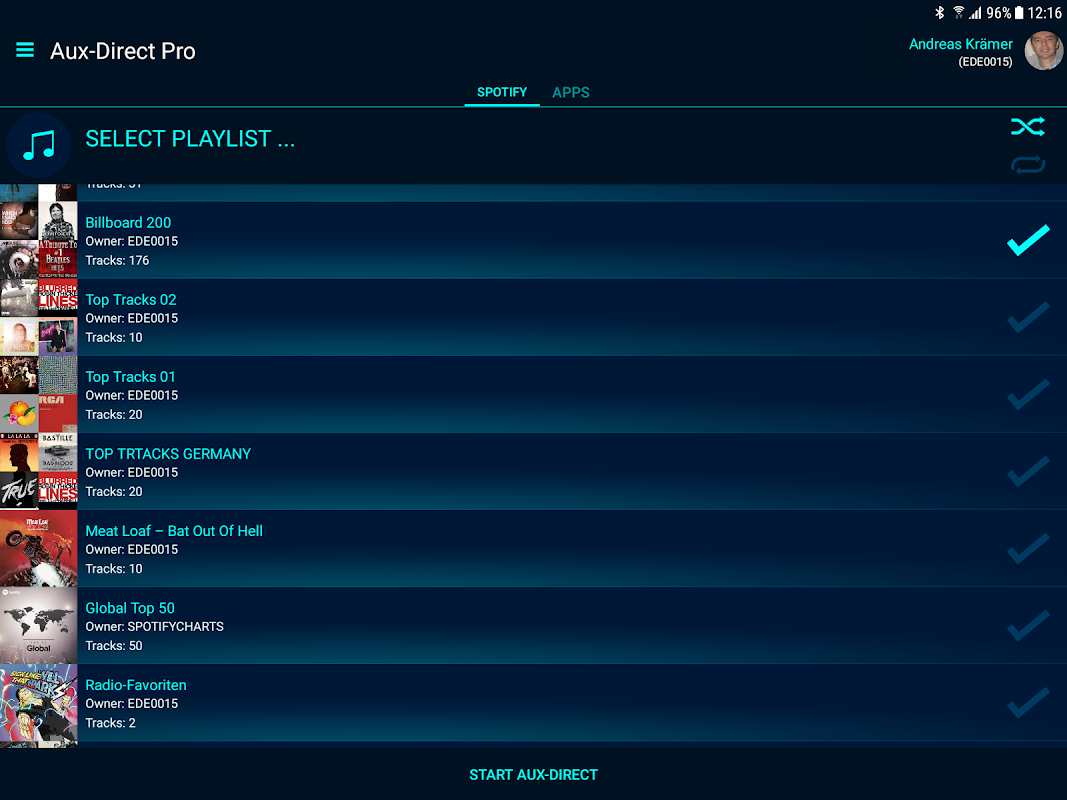
Task: Open Radio-Favoriten cover art thumbnail
Action: click(39, 703)
